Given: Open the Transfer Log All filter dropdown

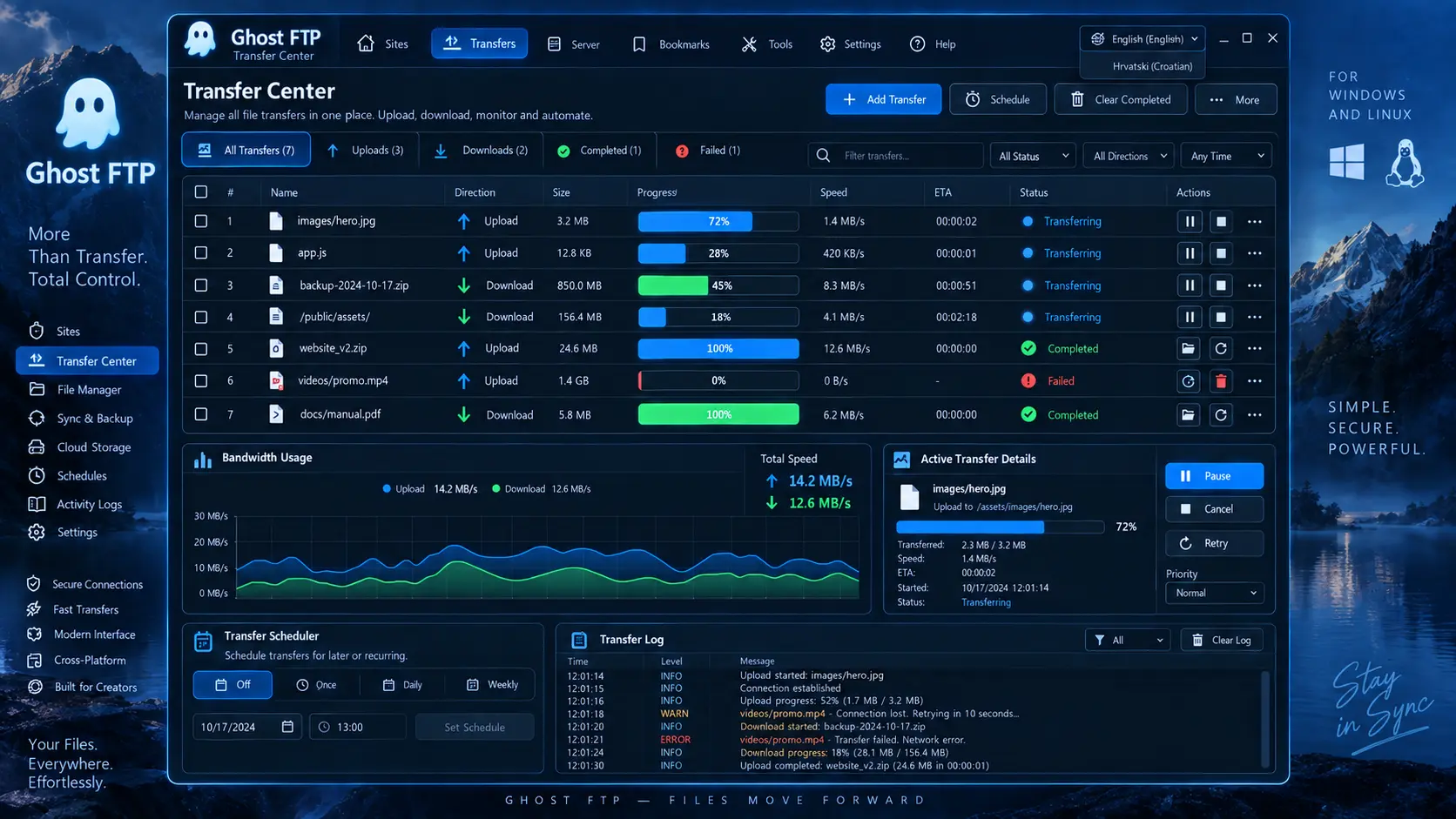Looking at the screenshot, I should pyautogui.click(x=1128, y=641).
